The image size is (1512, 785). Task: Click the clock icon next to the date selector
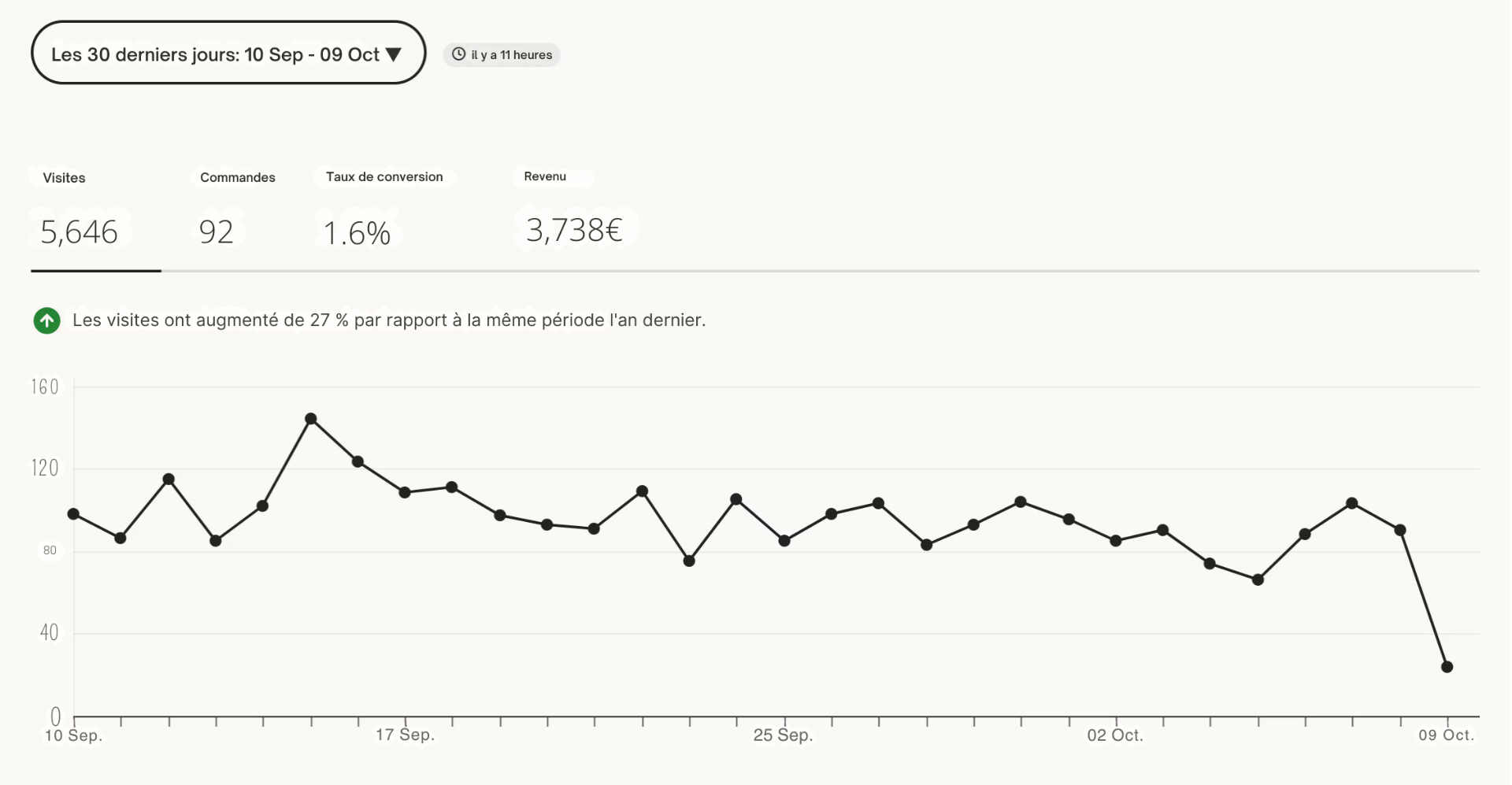(460, 54)
